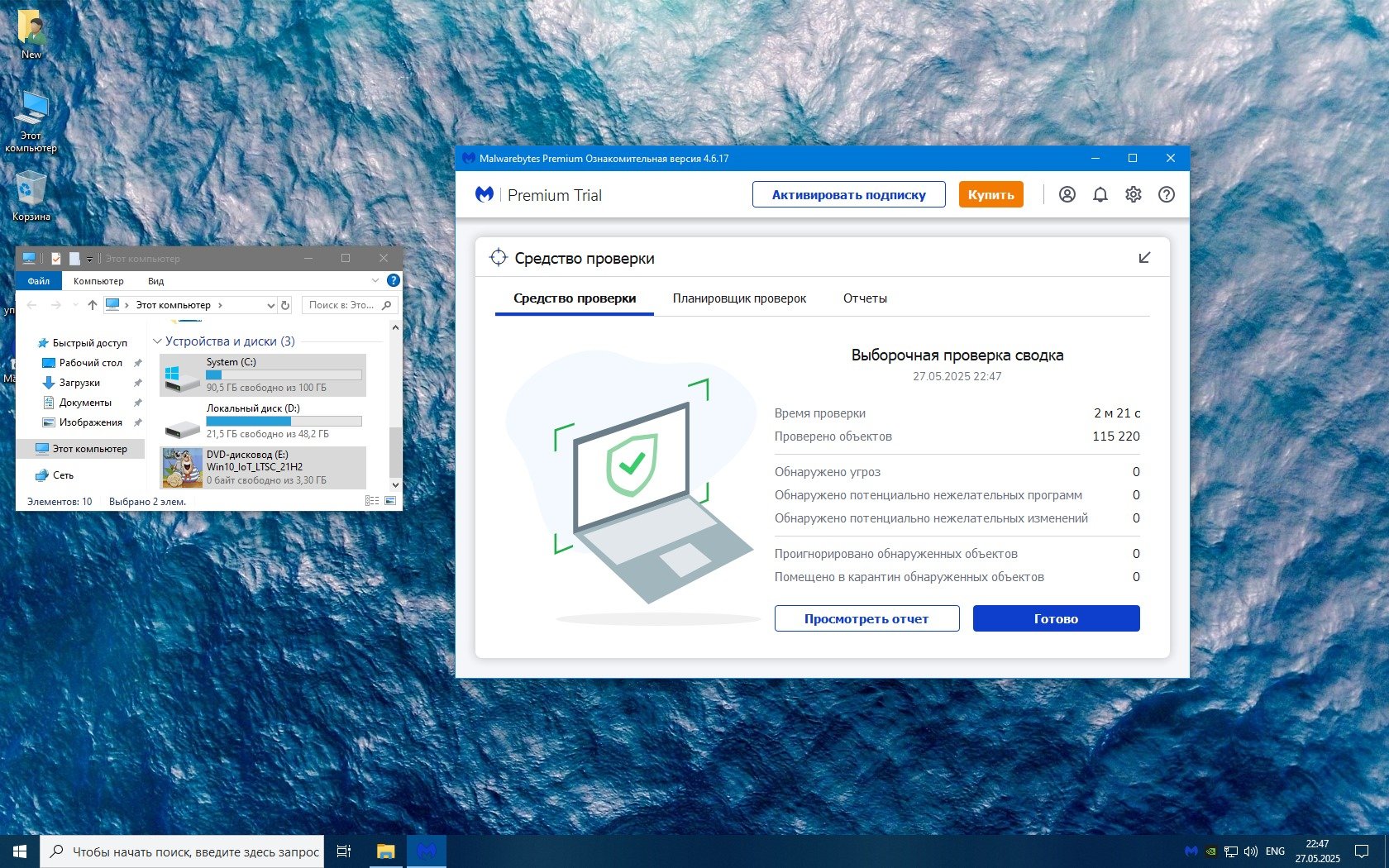Expand the Explorer ribbon chevron
Image resolution: width=1389 pixels, height=868 pixels.
pos(375,281)
